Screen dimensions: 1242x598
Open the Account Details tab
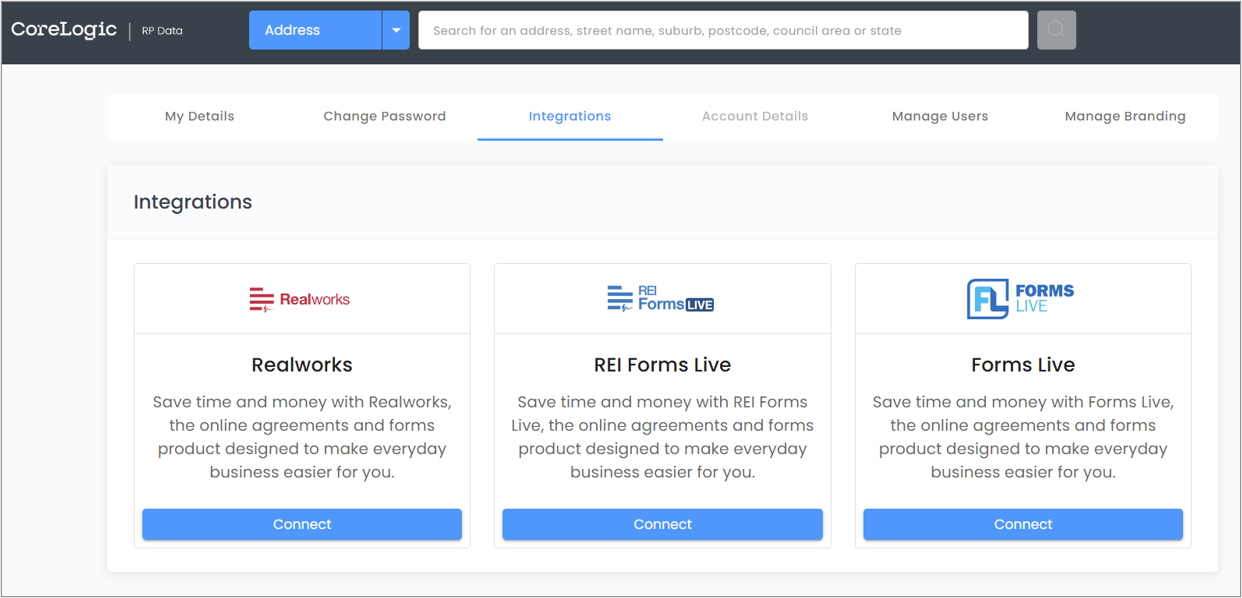tap(755, 116)
